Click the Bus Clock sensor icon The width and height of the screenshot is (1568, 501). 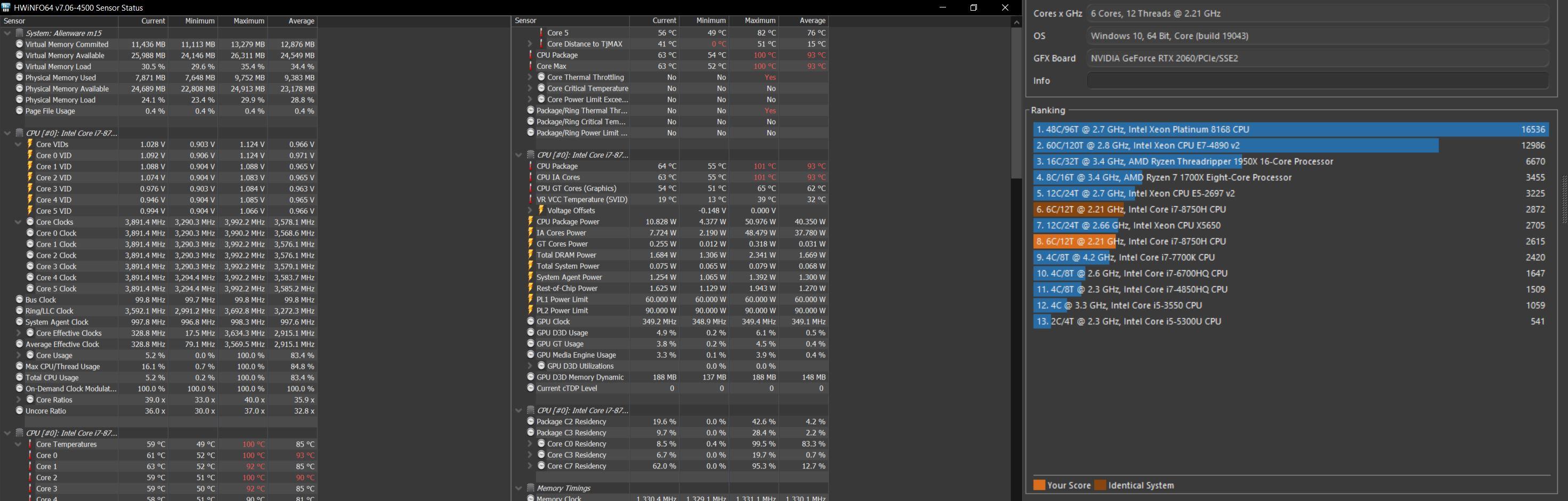(20, 300)
